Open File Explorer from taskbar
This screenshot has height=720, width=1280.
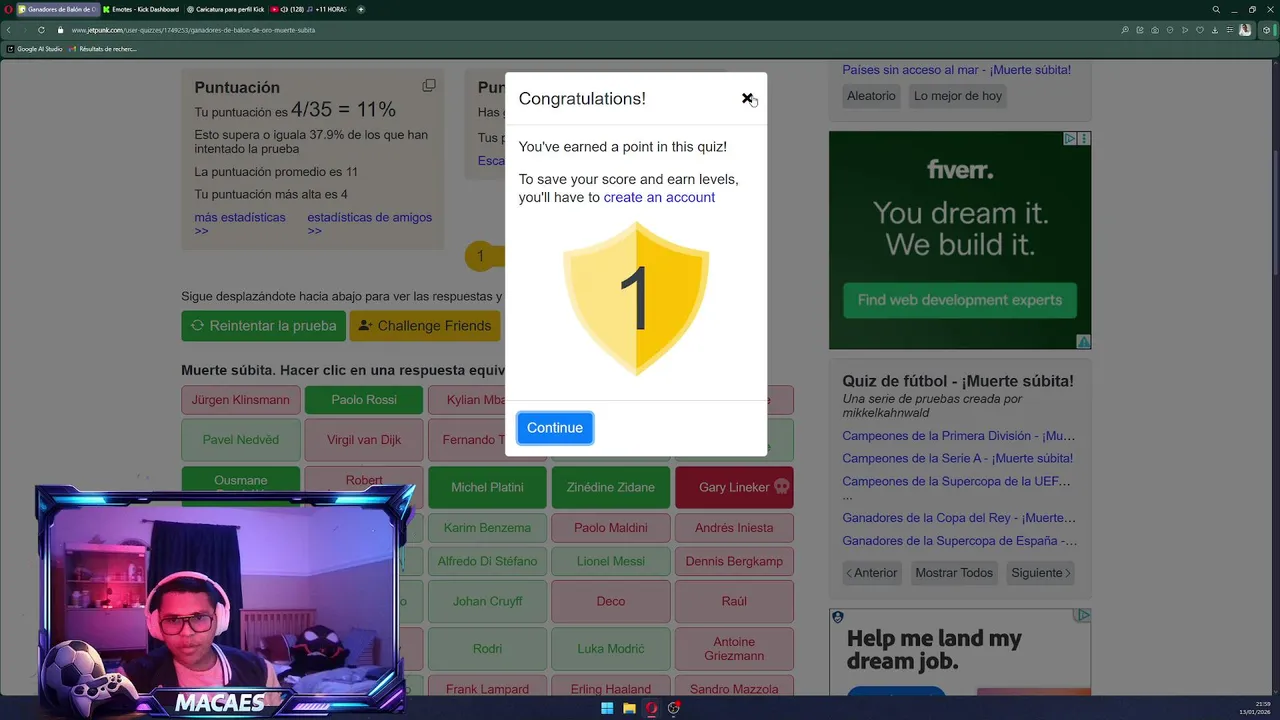point(630,709)
